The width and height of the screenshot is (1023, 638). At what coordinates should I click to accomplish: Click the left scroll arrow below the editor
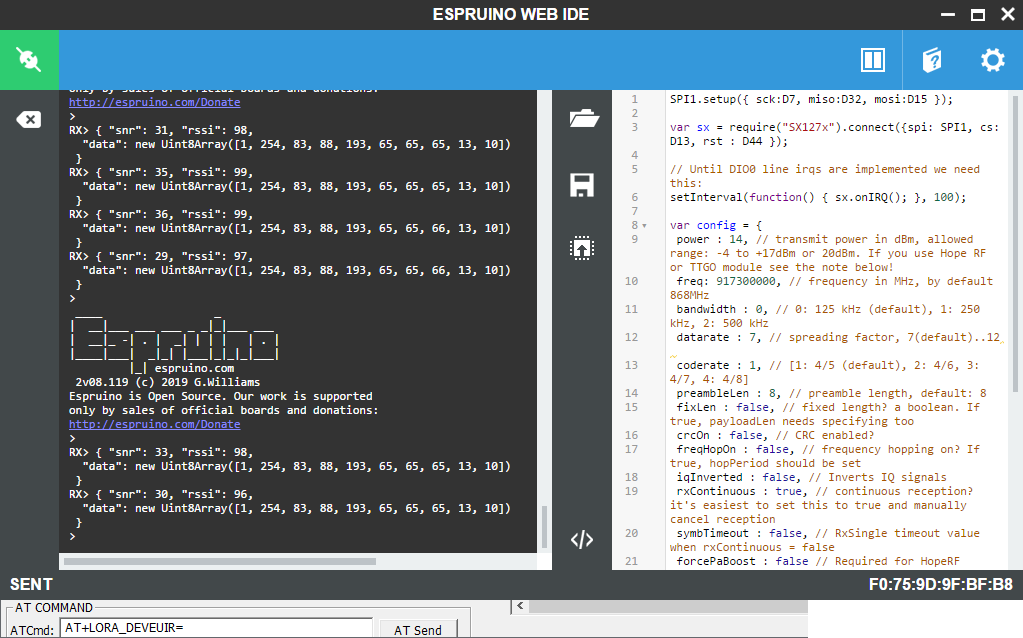pos(520,606)
